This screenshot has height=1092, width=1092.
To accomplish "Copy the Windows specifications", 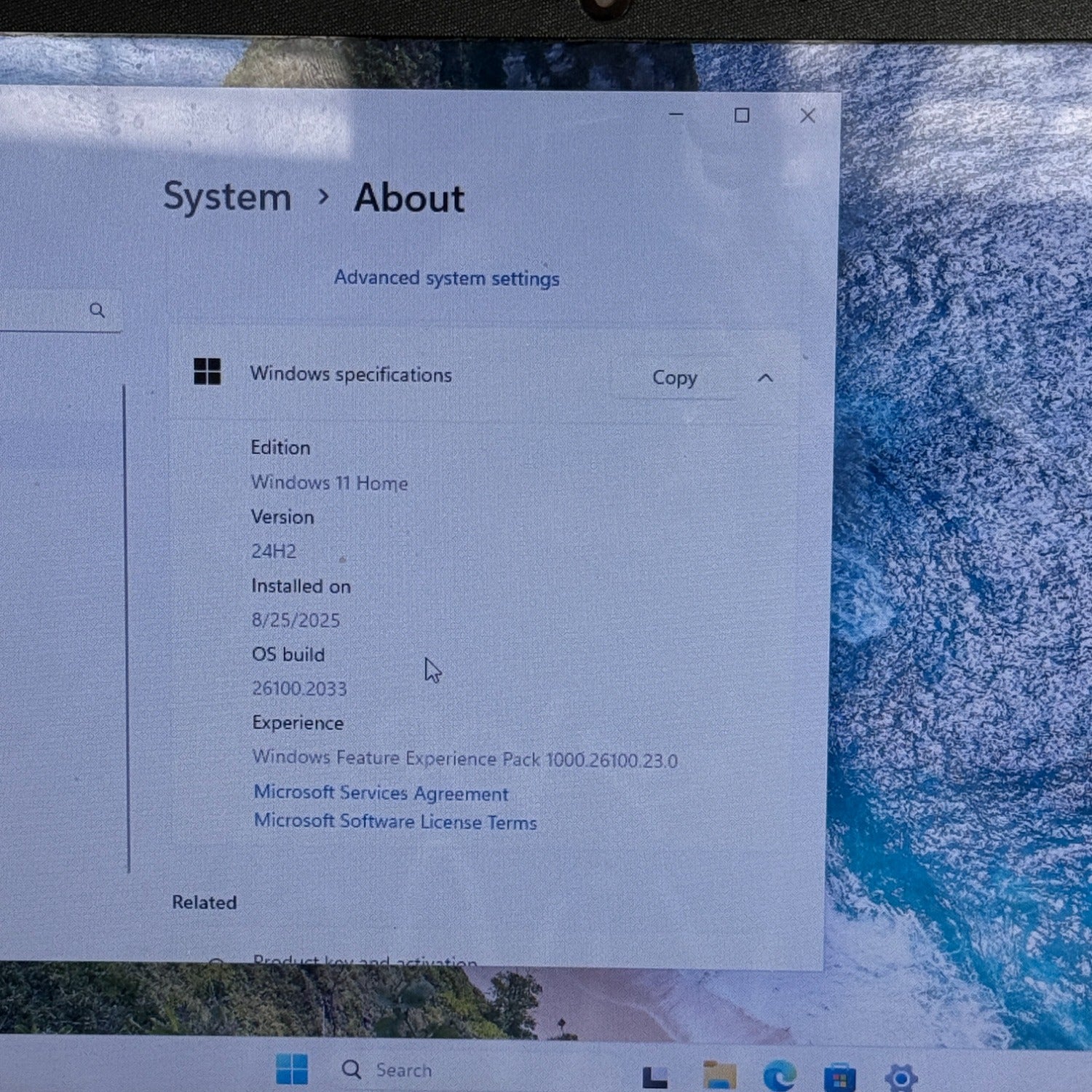I will tap(674, 377).
